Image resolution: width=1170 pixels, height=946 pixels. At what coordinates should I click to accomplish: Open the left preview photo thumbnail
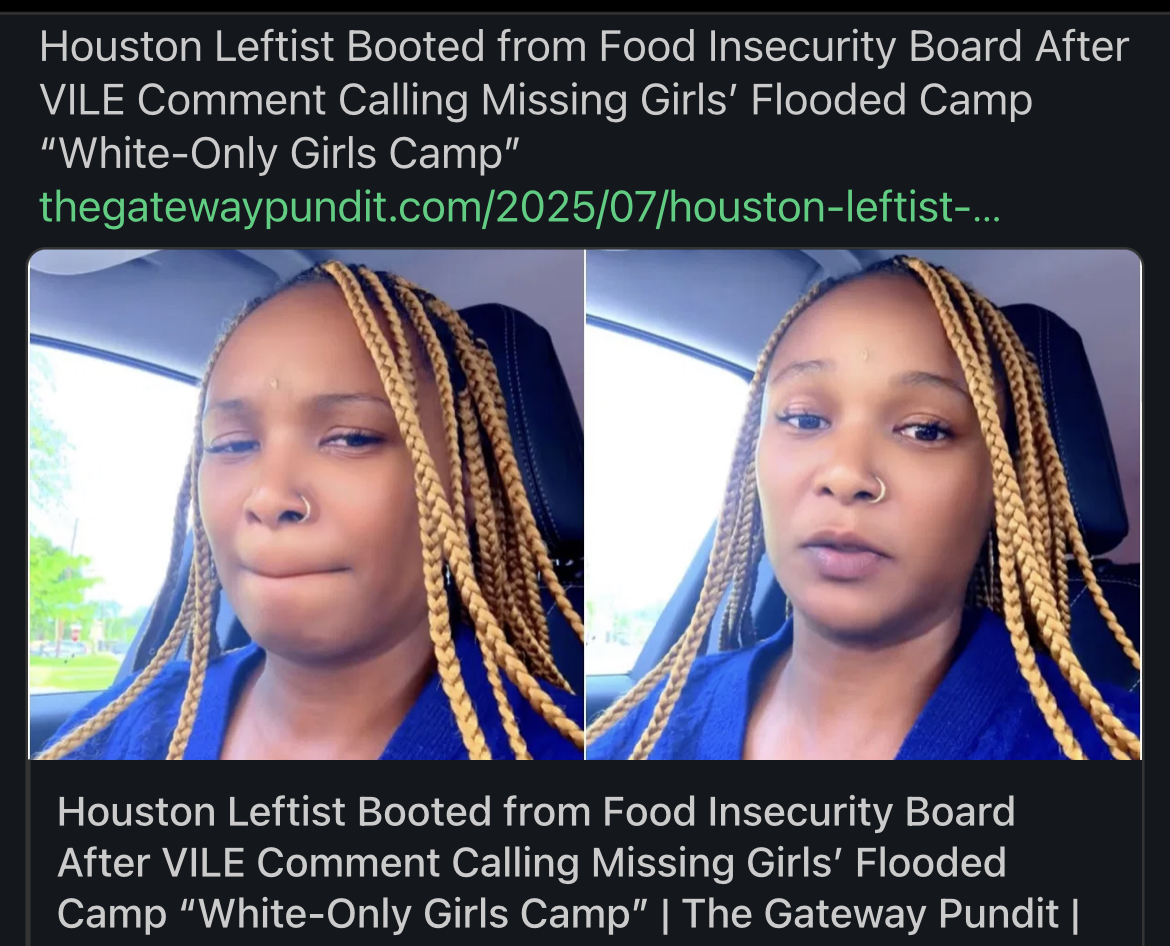coord(307,504)
